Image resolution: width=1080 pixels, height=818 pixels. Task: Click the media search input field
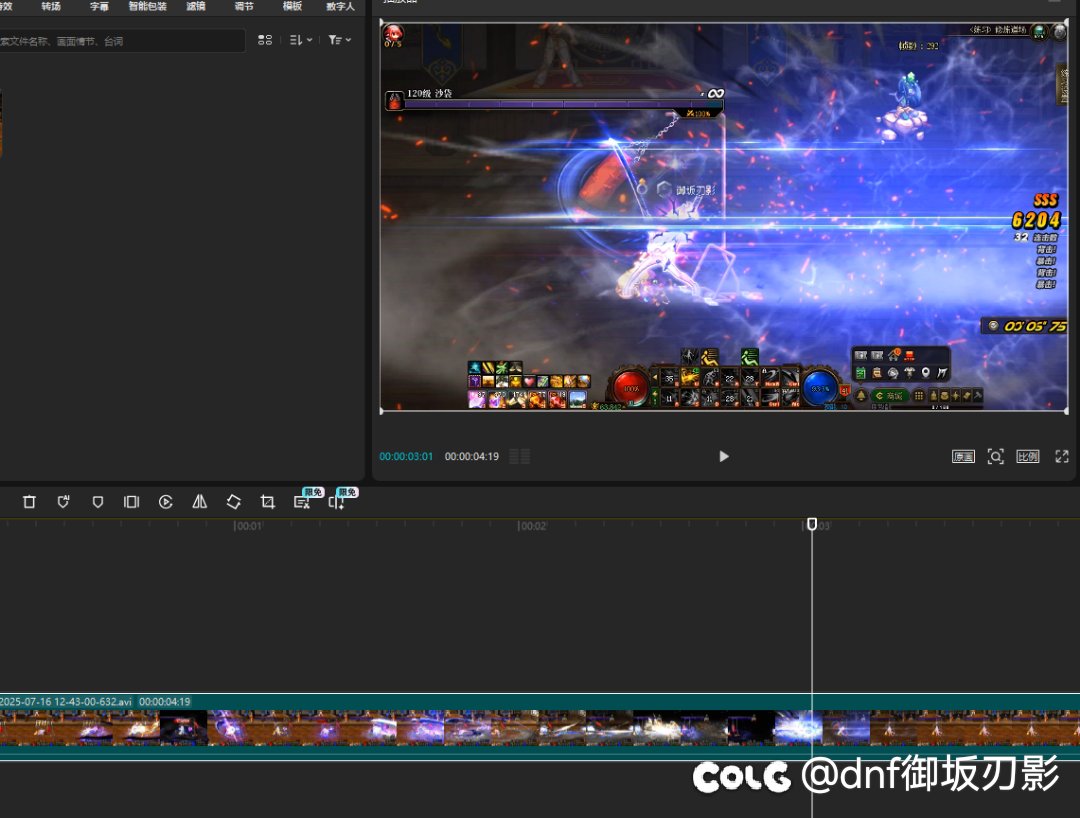coord(121,41)
